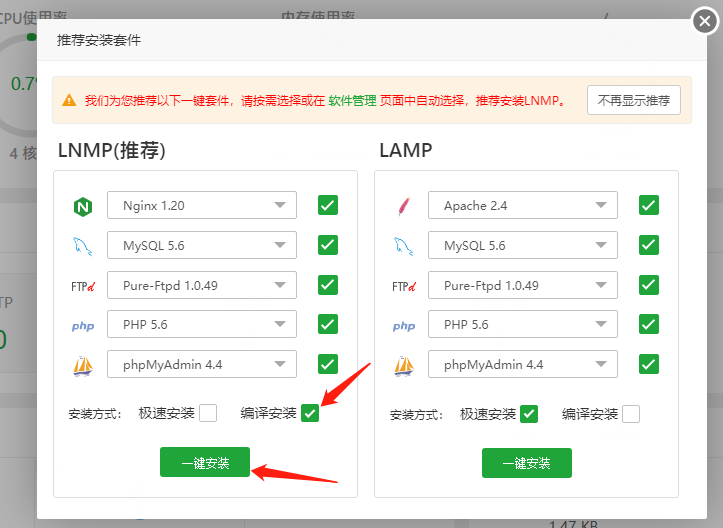Uncheck phpMyAdmin 4.4 in LNMP
Image resolution: width=723 pixels, height=528 pixels.
click(328, 364)
